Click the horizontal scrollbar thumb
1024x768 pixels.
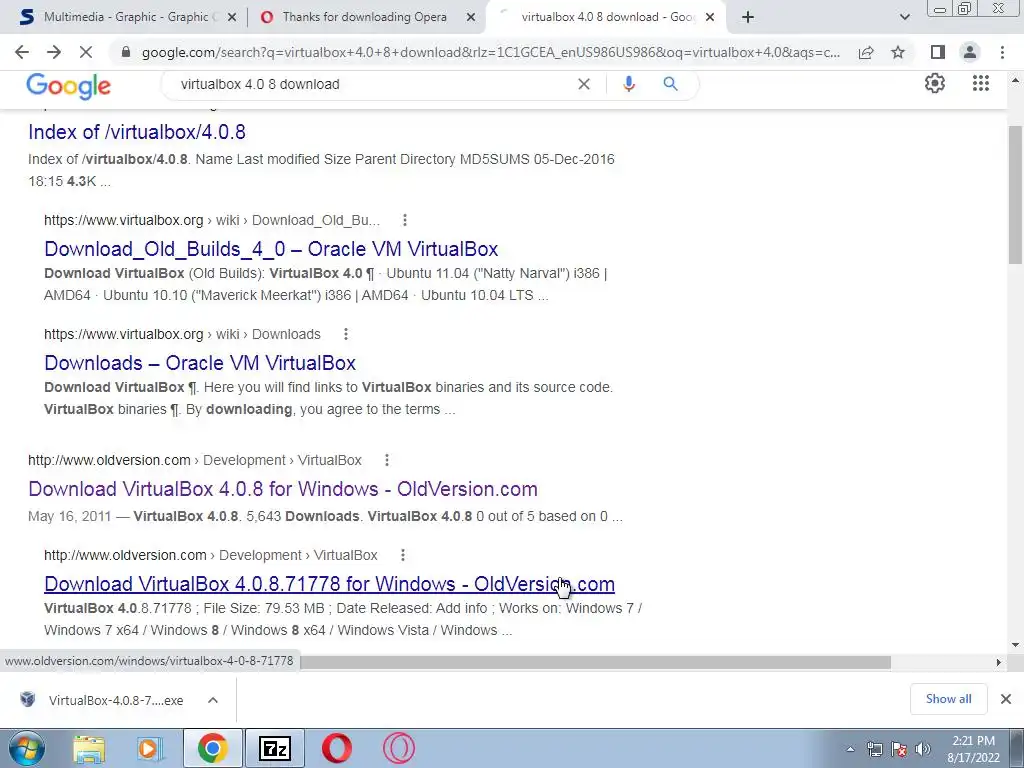click(595, 662)
